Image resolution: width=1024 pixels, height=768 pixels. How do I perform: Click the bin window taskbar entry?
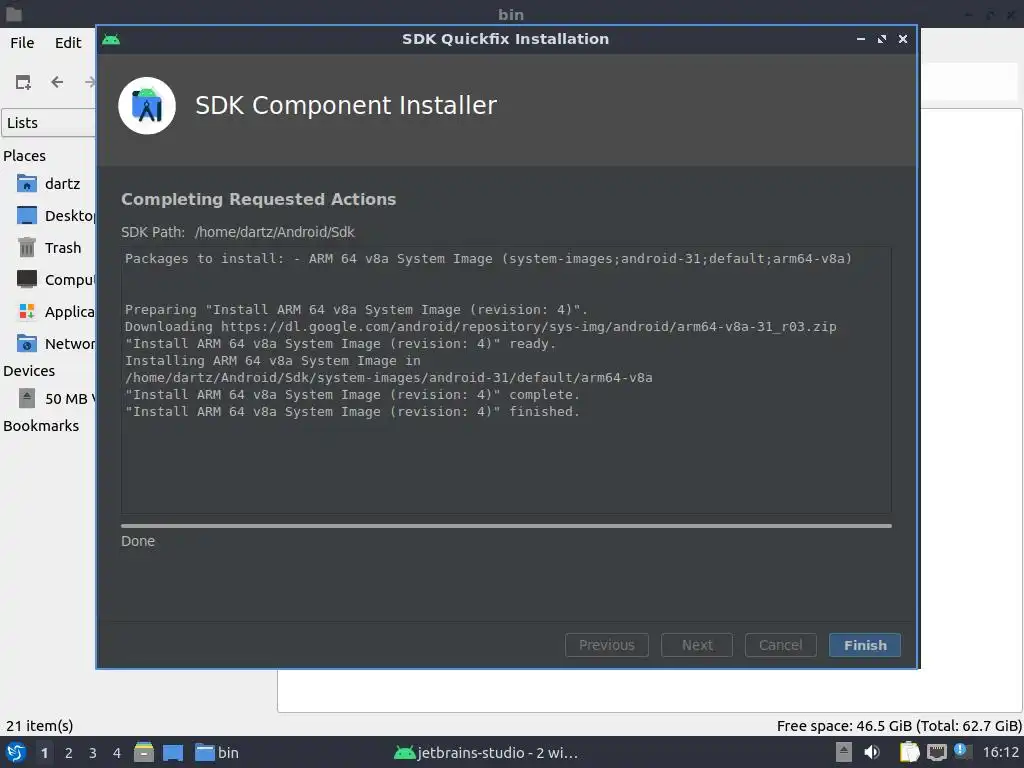217,752
